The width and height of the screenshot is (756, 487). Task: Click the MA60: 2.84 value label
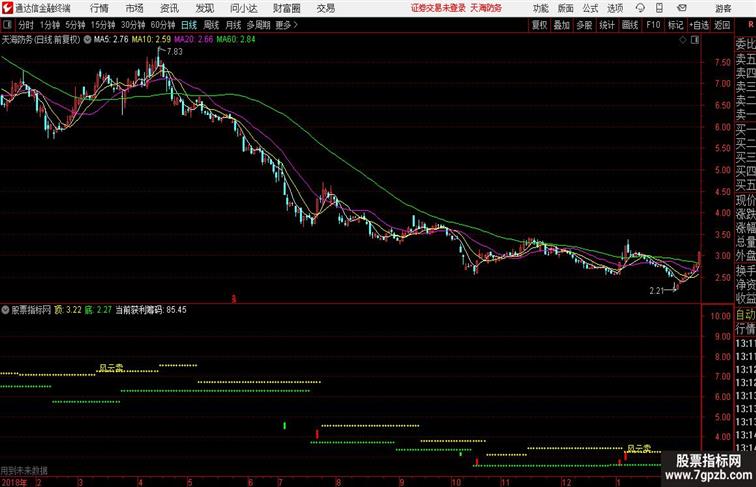coord(236,40)
